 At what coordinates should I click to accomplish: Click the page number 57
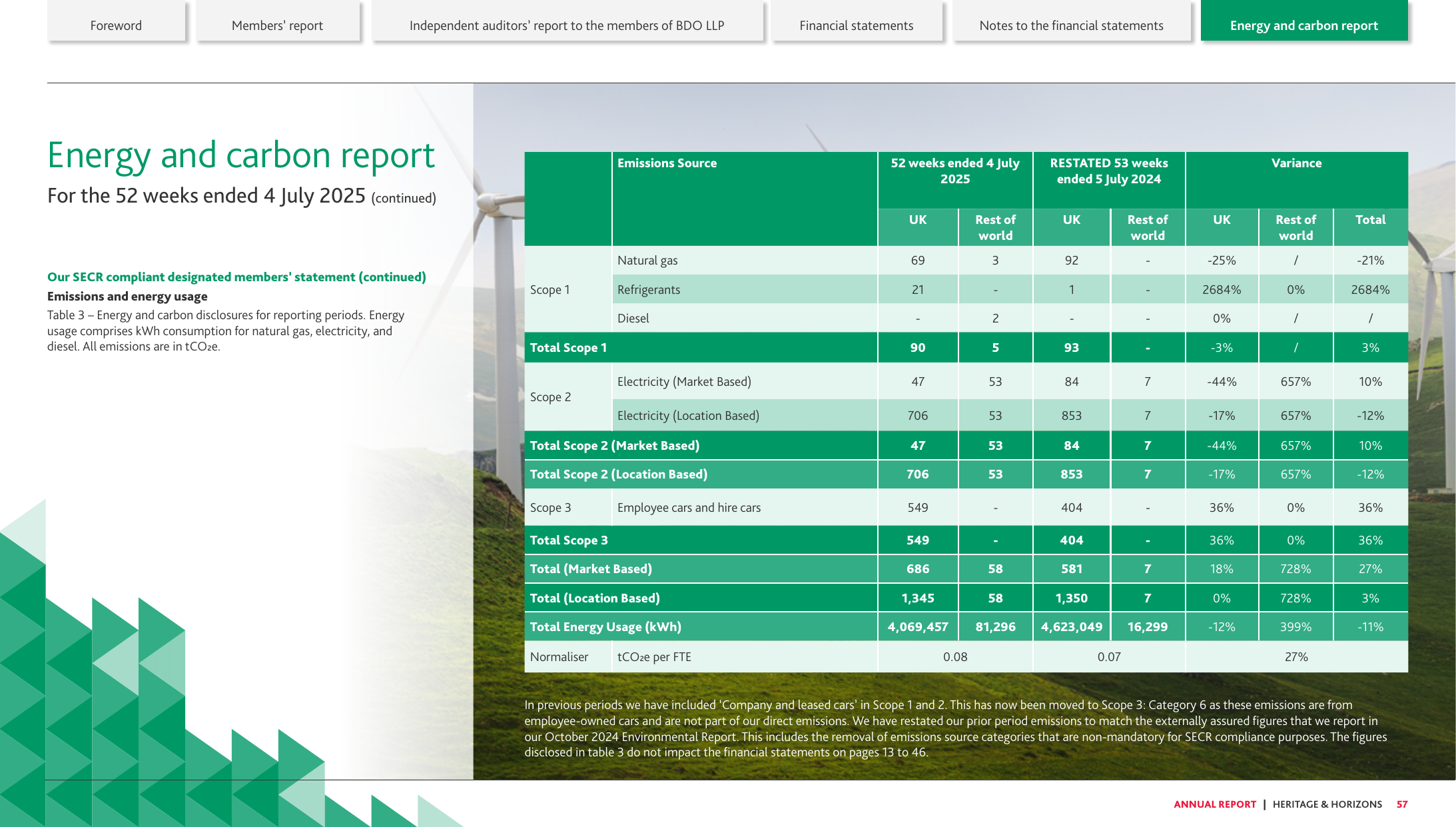point(1401,804)
